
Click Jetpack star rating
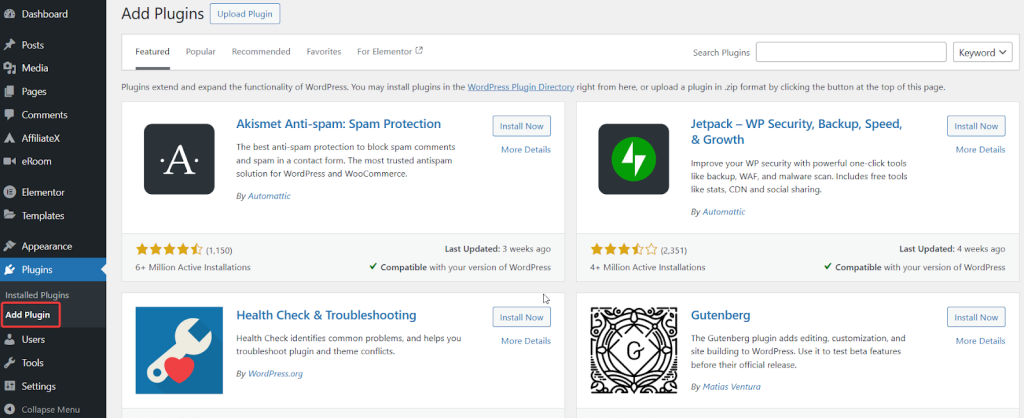click(624, 249)
